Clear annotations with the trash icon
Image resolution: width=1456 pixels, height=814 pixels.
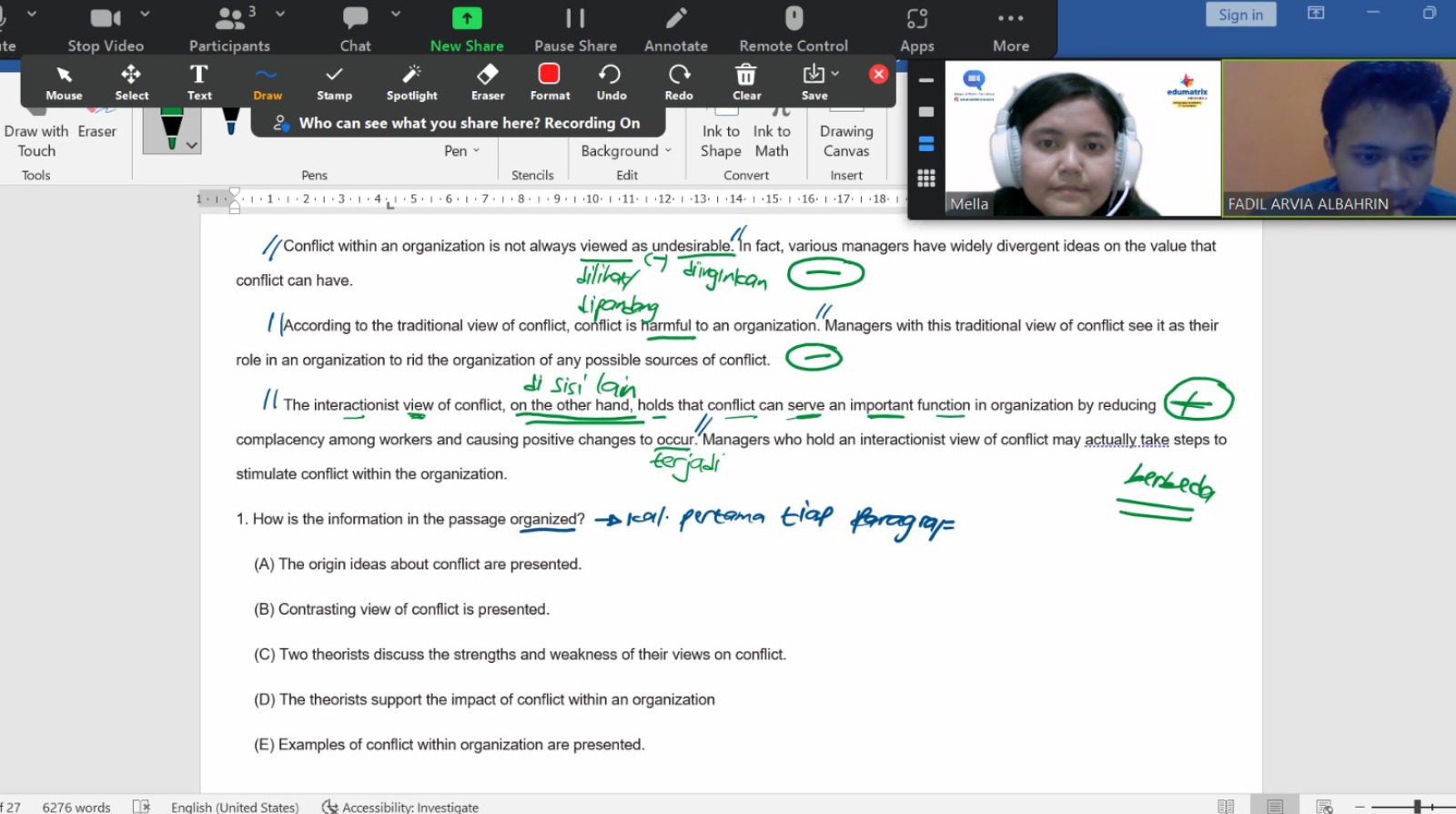746,82
